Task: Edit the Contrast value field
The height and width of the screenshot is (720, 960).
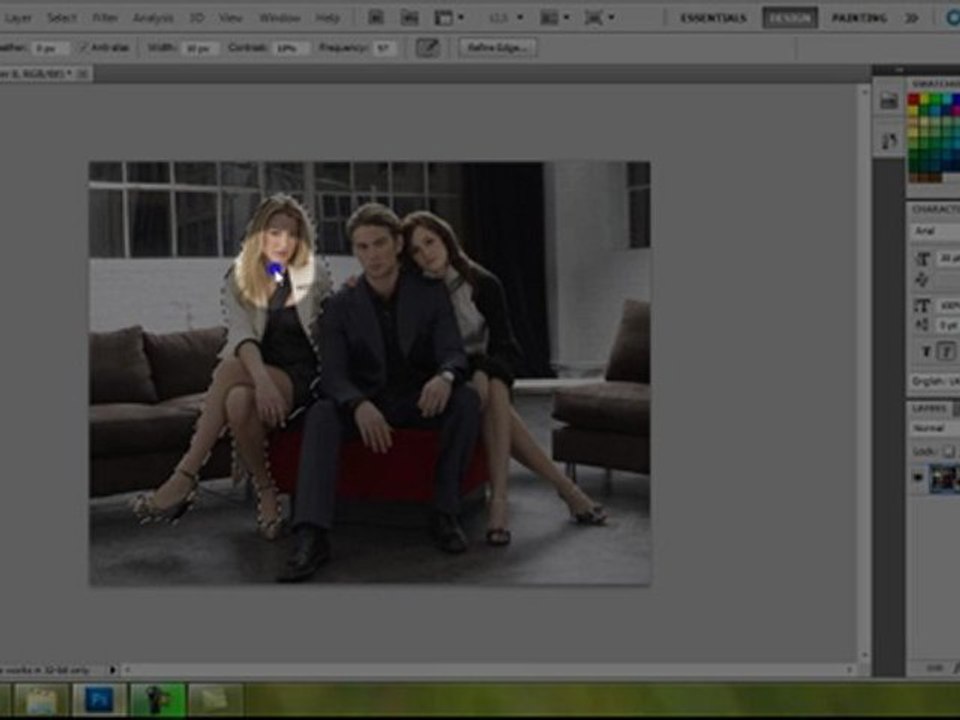Action: pyautogui.click(x=290, y=48)
